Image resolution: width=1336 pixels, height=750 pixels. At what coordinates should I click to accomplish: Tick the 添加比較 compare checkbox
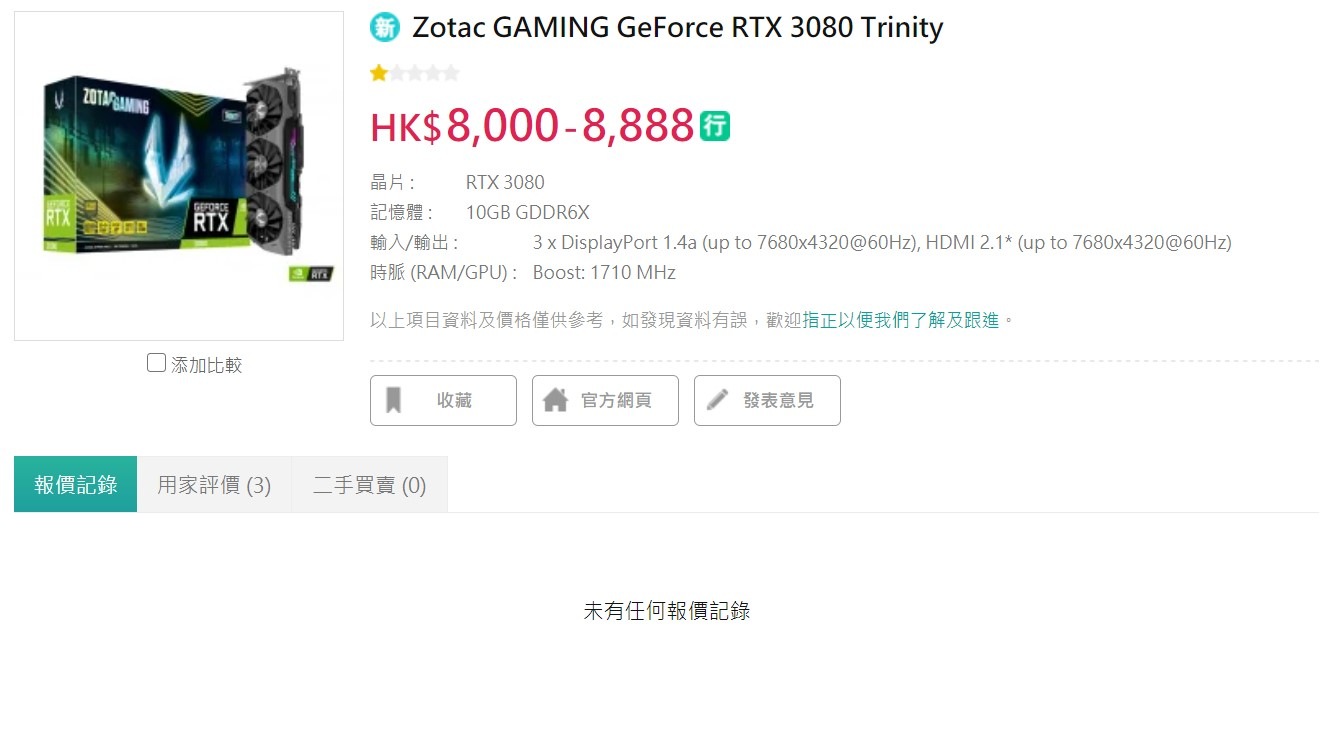(x=156, y=363)
